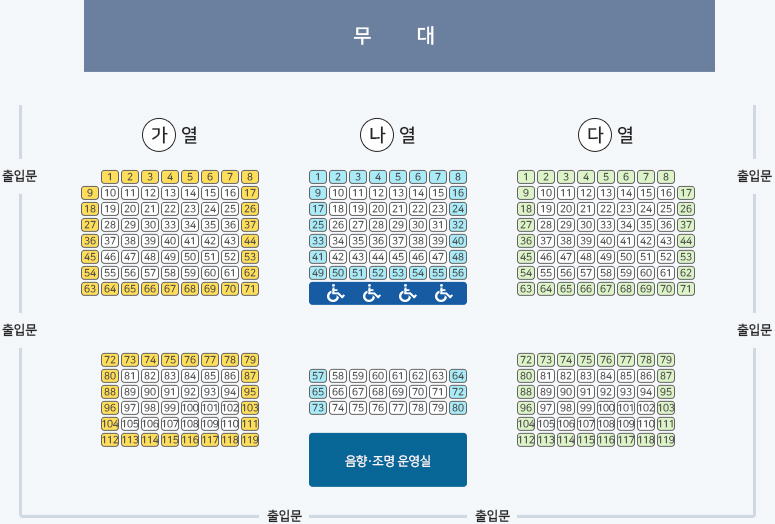Pick blue seat 57 in 나열 rear block
The width and height of the screenshot is (775, 524).
(x=318, y=376)
